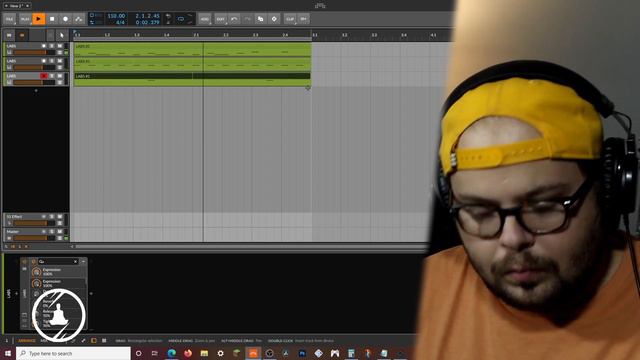This screenshot has width=640, height=360.
Task: Open File Explorer from the taskbar
Action: pyautogui.click(x=204, y=353)
